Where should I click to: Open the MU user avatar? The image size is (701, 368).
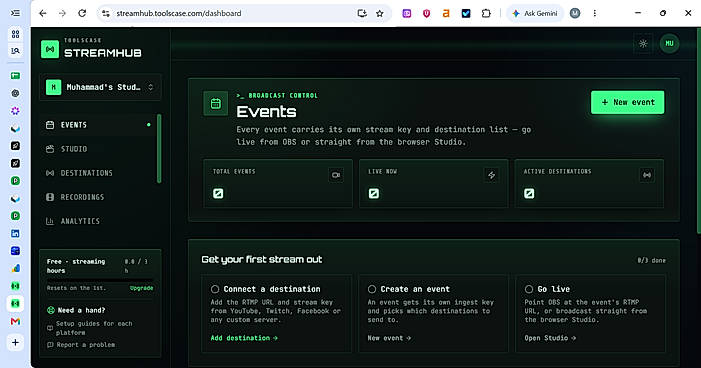tap(669, 44)
